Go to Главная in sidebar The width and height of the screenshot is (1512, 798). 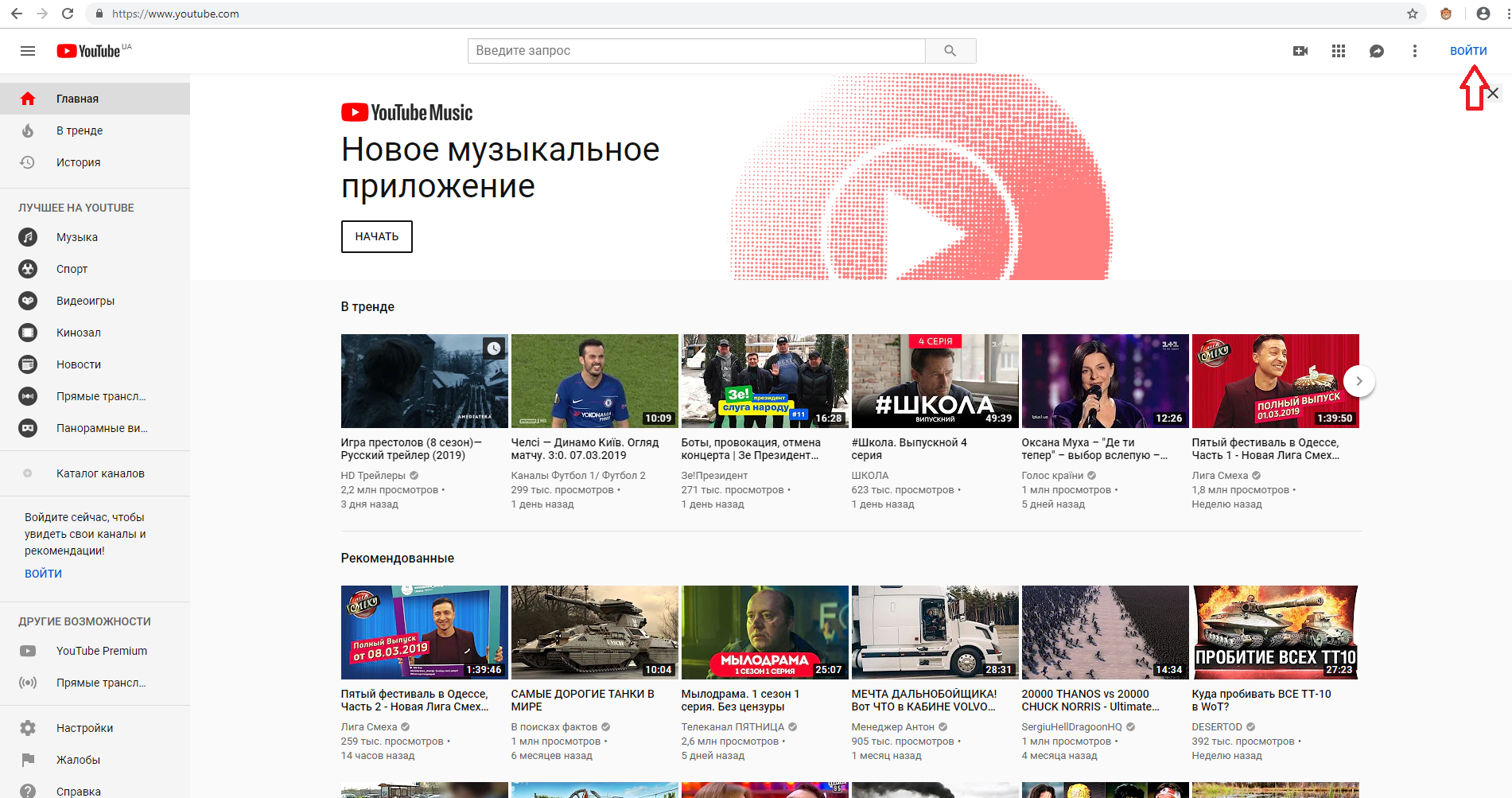point(95,99)
